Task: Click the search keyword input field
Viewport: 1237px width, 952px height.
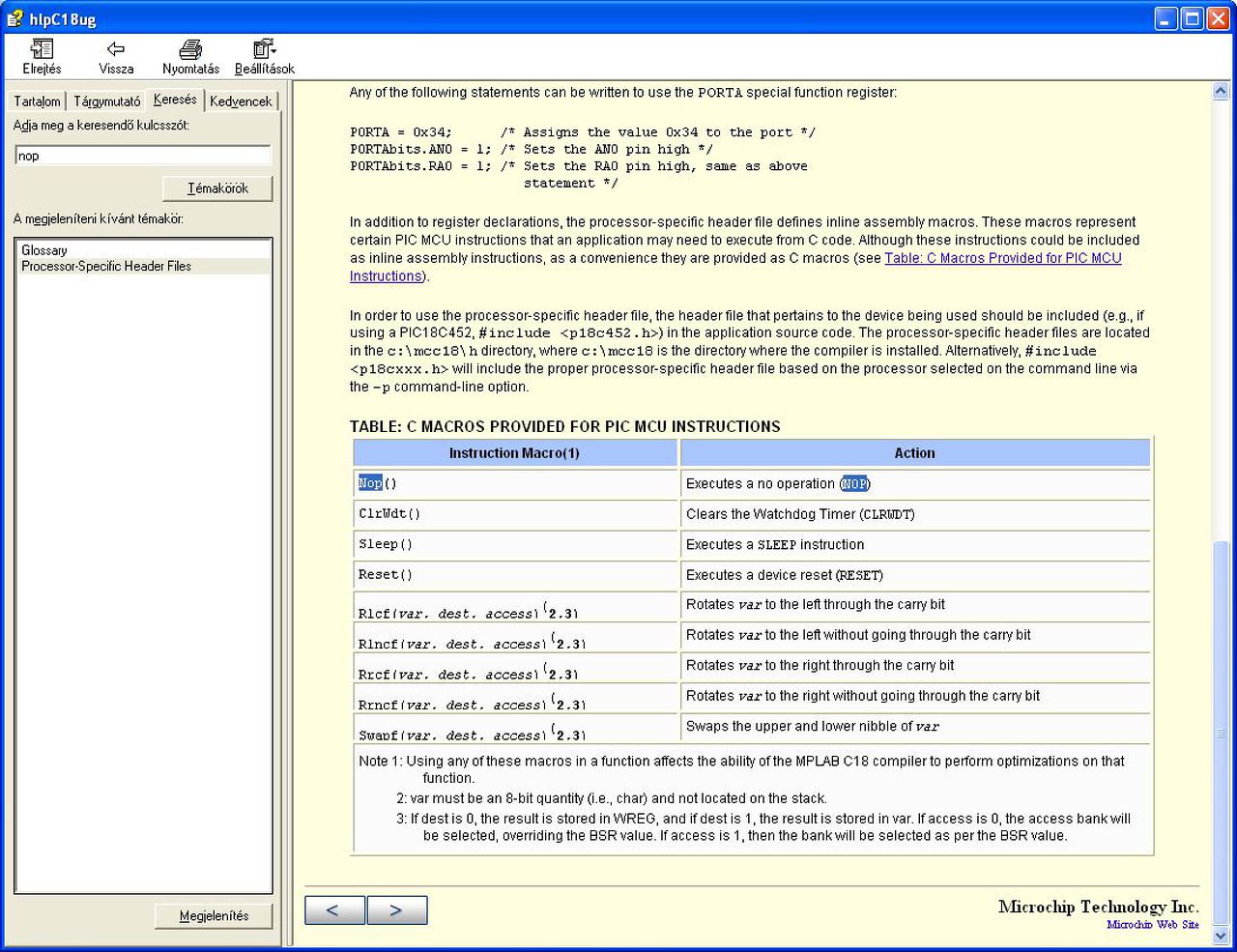Action: tap(143, 156)
